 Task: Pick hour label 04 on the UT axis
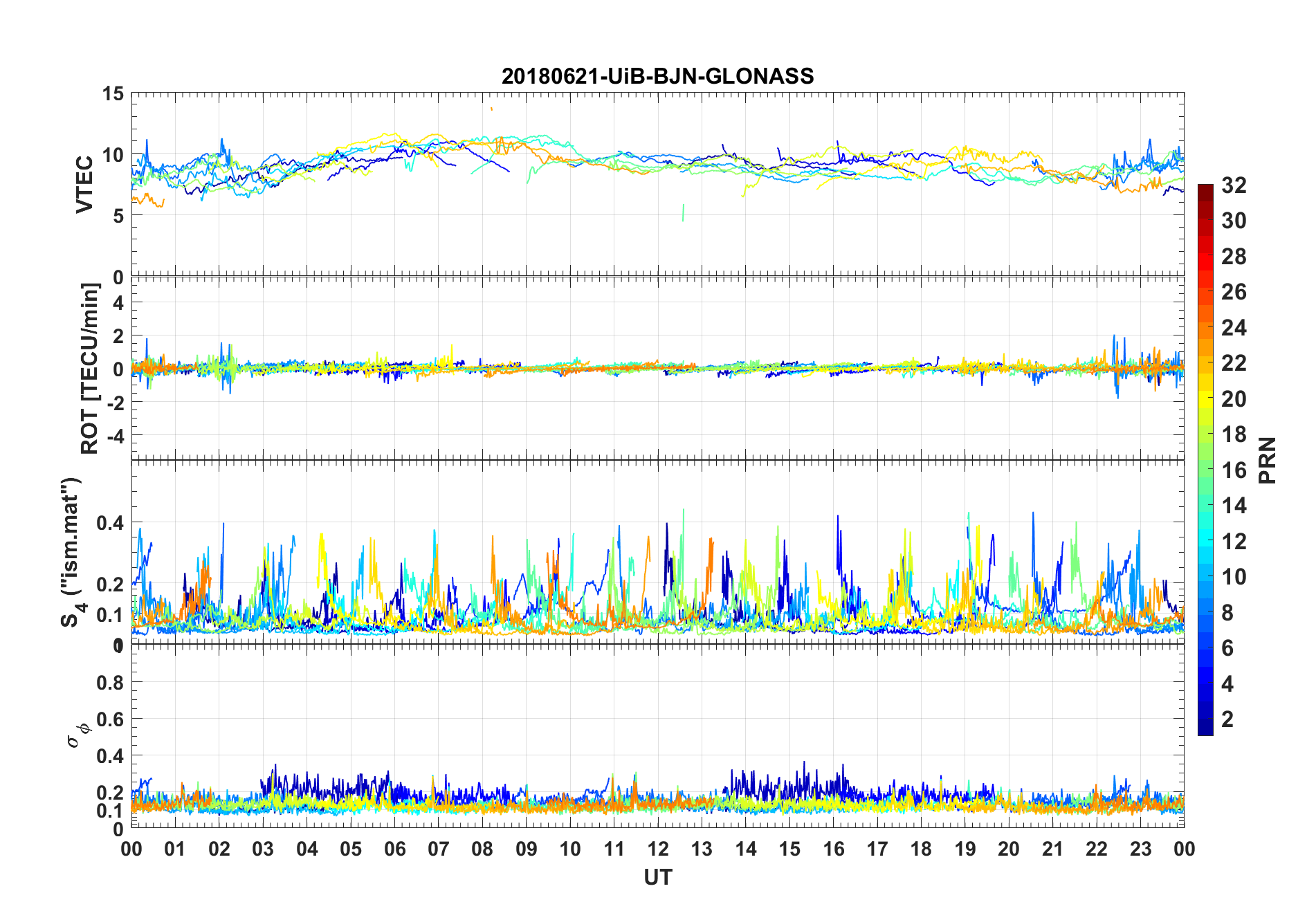coord(307,849)
